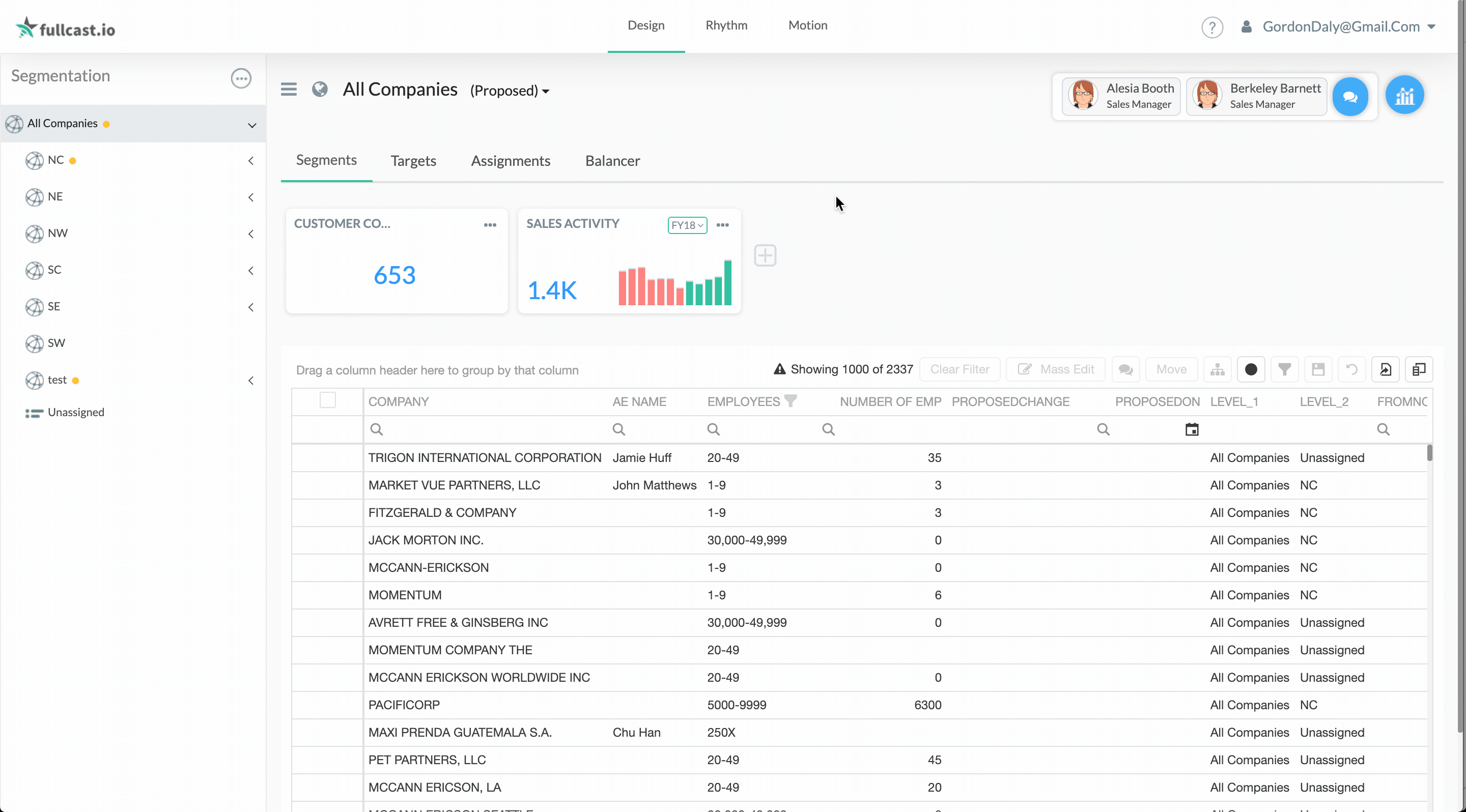Click the PROPOSEDON calendar filter icon

coord(1192,429)
